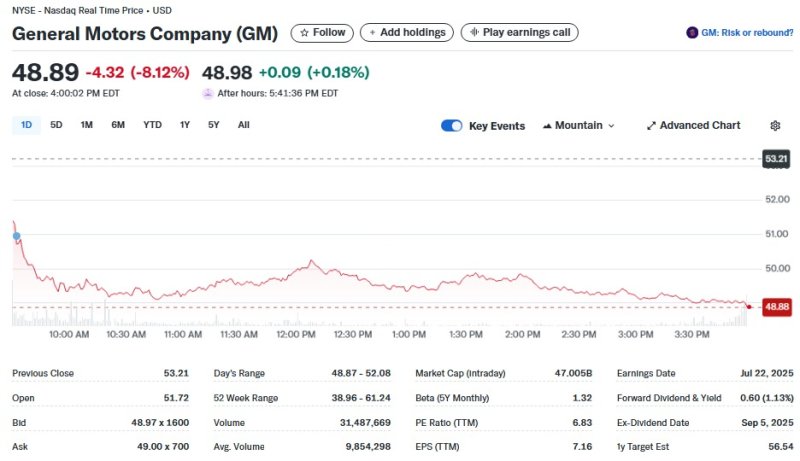Click the Forward Dividend & Yield value 0.60 (1.13%)

[x=767, y=398]
